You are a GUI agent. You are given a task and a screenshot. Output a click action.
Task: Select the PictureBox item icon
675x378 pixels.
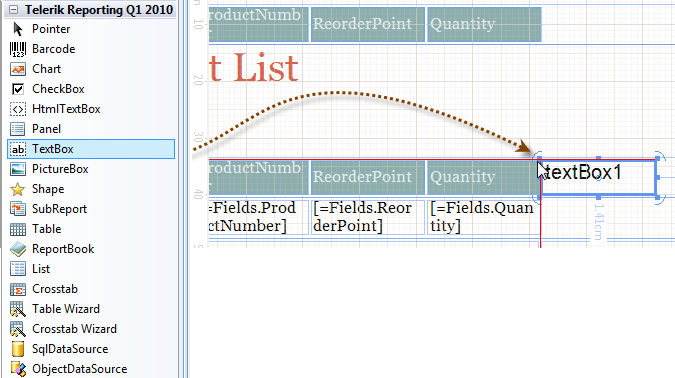pos(18,169)
